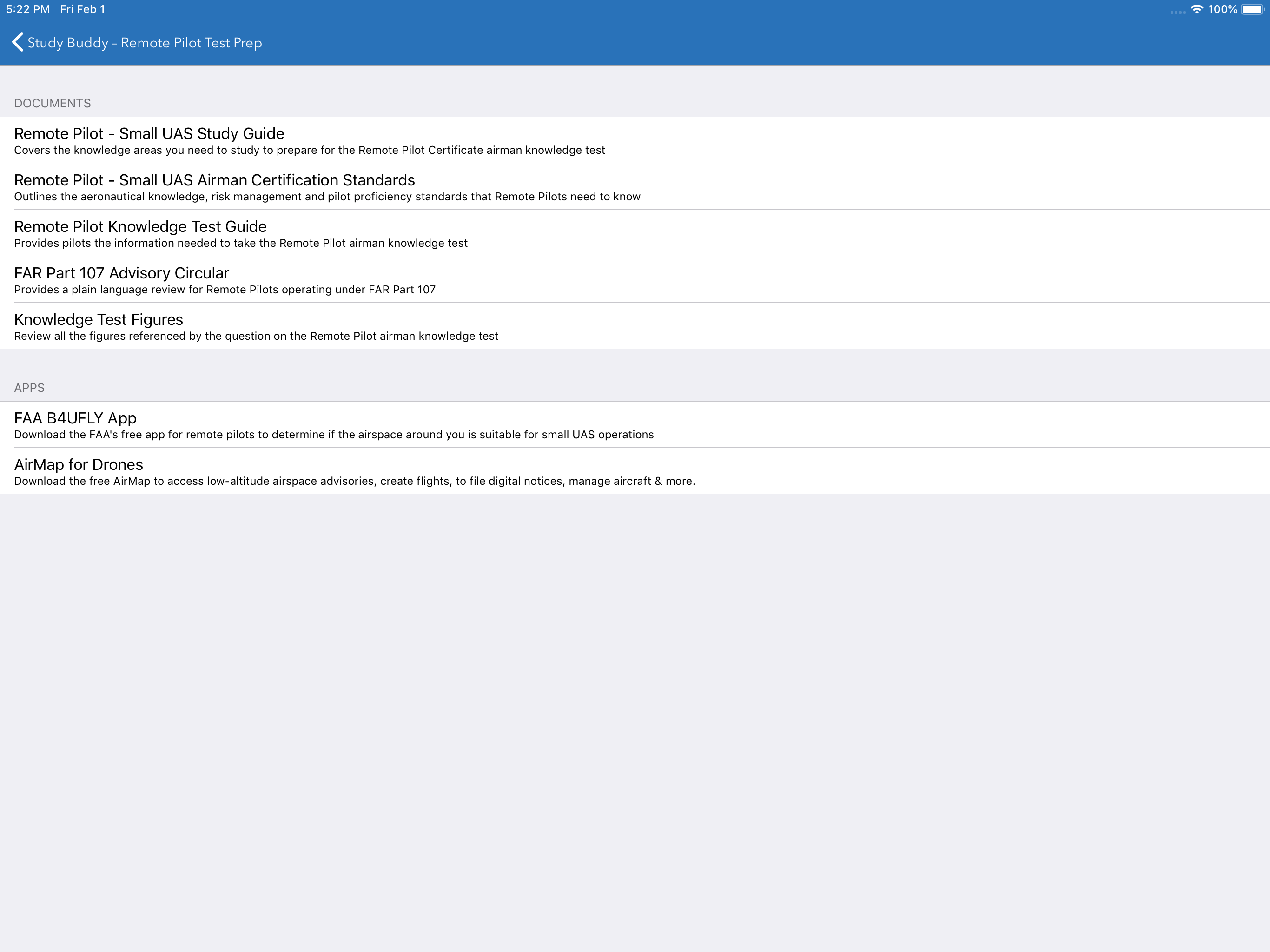Click description 'Download the free AirMap'
The width and height of the screenshot is (1270, 952).
354,482
